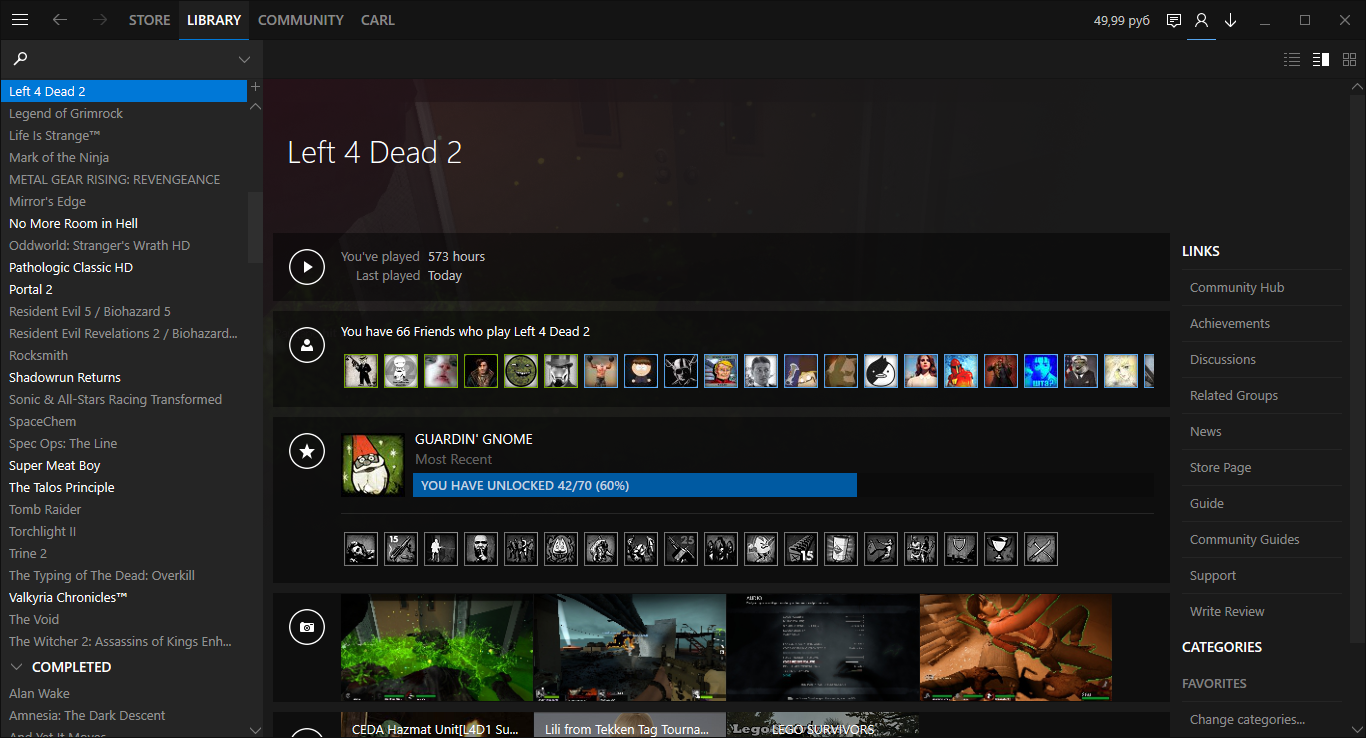Open the Guide link
This screenshot has height=738, width=1366.
(1207, 504)
